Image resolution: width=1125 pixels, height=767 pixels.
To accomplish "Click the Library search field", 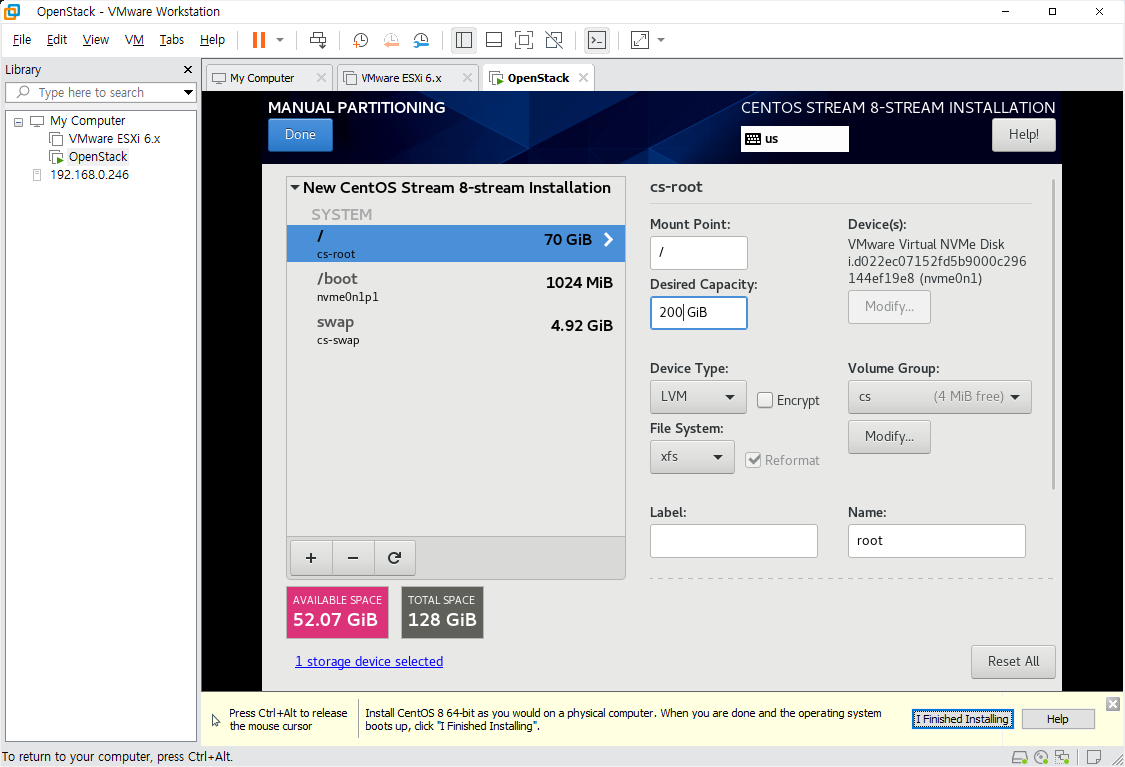I will (x=93, y=93).
